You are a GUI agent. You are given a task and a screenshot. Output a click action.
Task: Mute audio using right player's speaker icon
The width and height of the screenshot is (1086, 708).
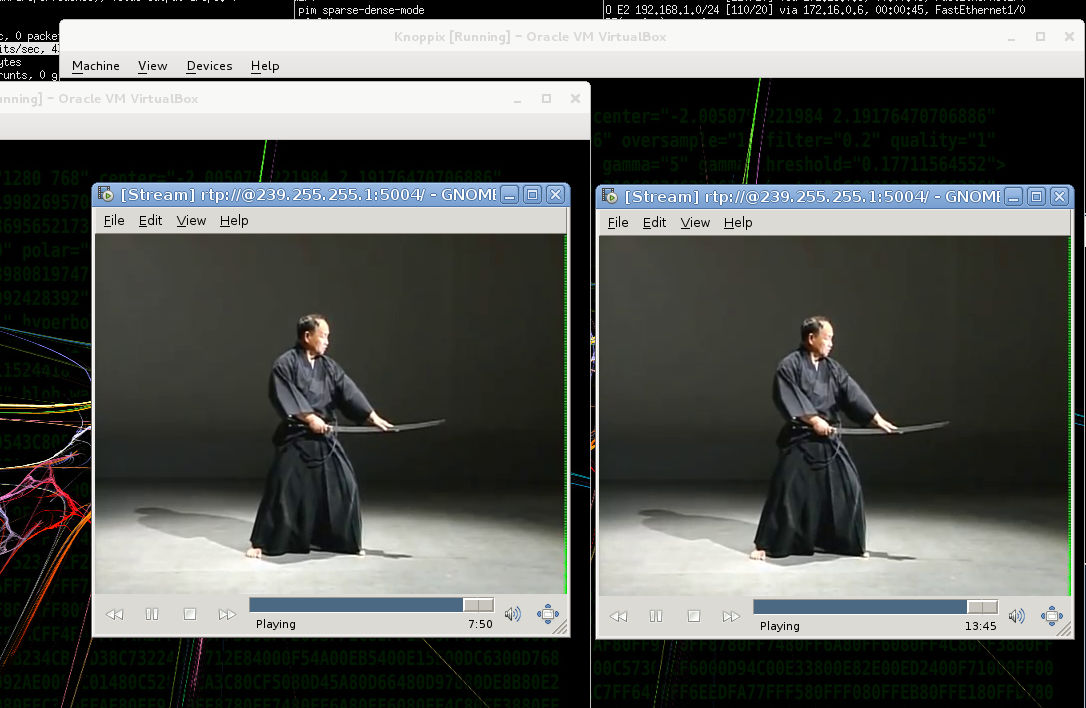(1016, 616)
